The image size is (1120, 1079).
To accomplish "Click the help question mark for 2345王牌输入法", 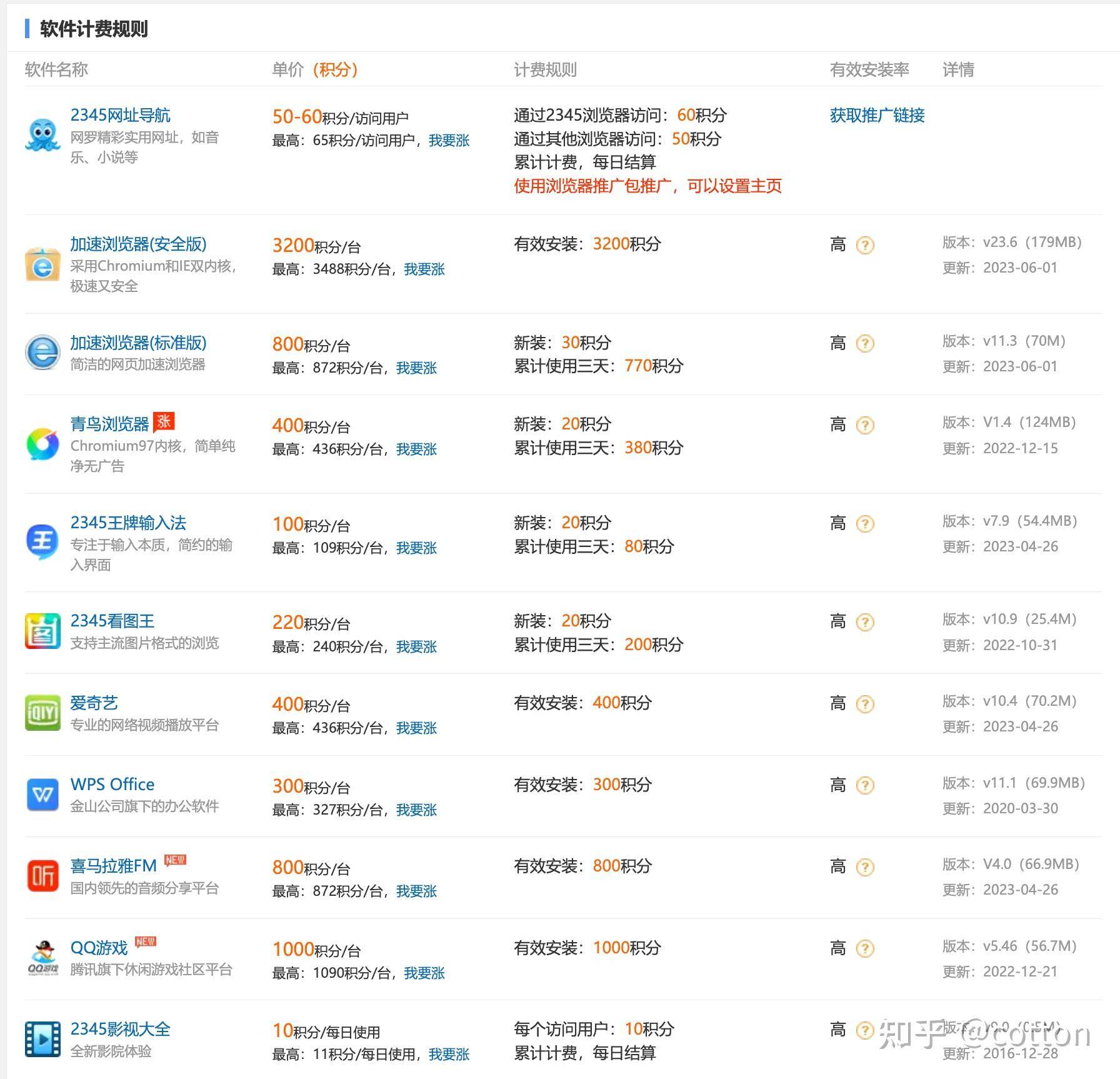I will [x=865, y=524].
